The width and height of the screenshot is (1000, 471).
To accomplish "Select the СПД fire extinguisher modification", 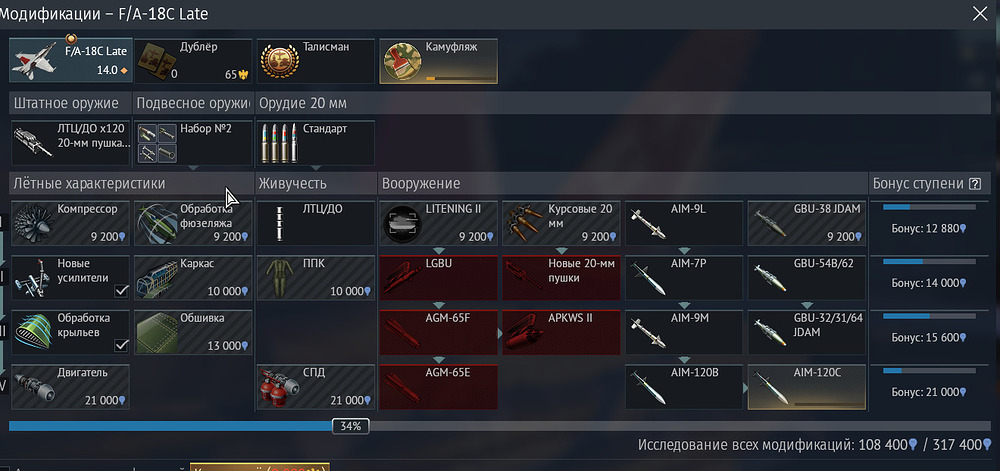I will click(x=316, y=387).
